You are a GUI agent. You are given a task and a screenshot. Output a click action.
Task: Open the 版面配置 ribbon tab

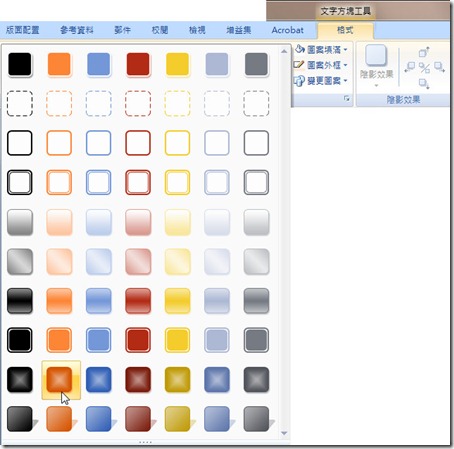pos(23,30)
